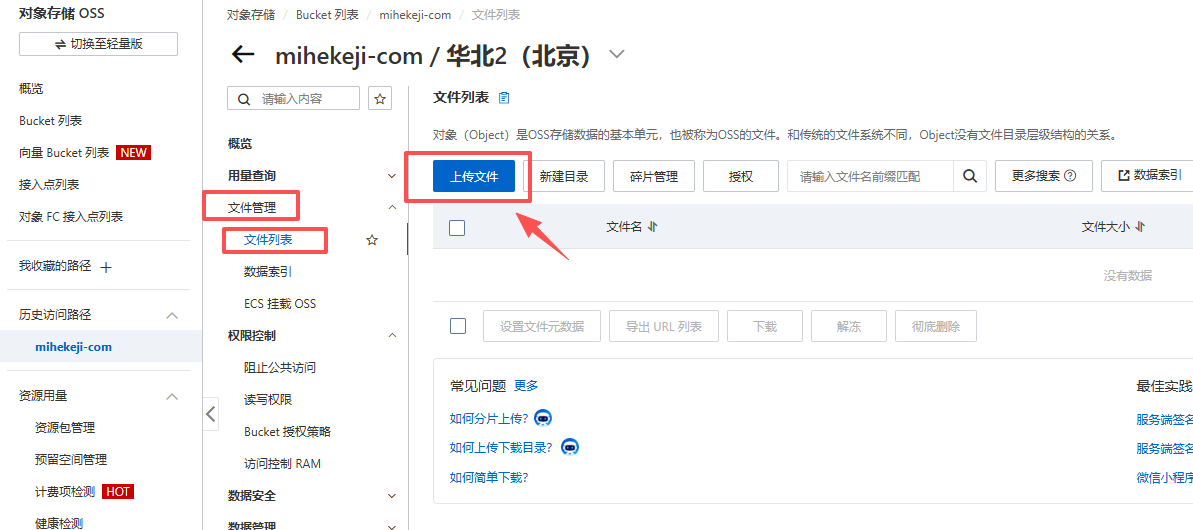Open 向量 Bucket 列表 menu item
Screen dimensions: 1193x530
point(64,153)
